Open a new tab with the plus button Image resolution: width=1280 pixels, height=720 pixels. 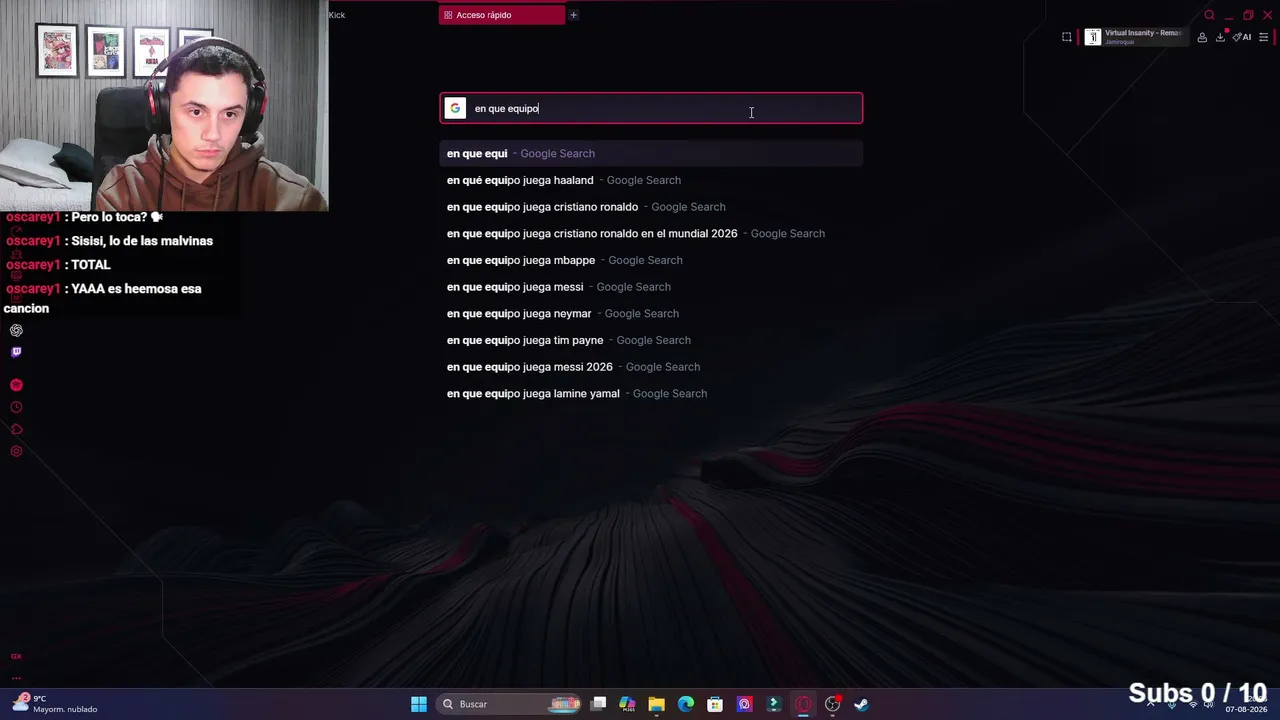(573, 15)
